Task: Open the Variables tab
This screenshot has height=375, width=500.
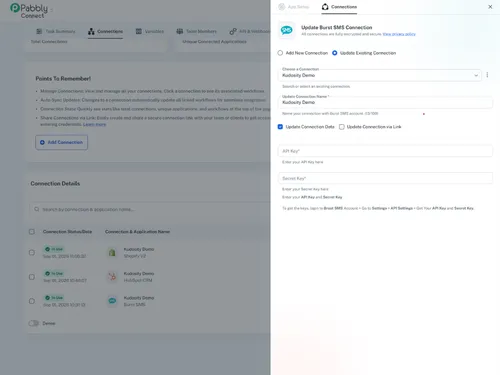Action: [150, 31]
